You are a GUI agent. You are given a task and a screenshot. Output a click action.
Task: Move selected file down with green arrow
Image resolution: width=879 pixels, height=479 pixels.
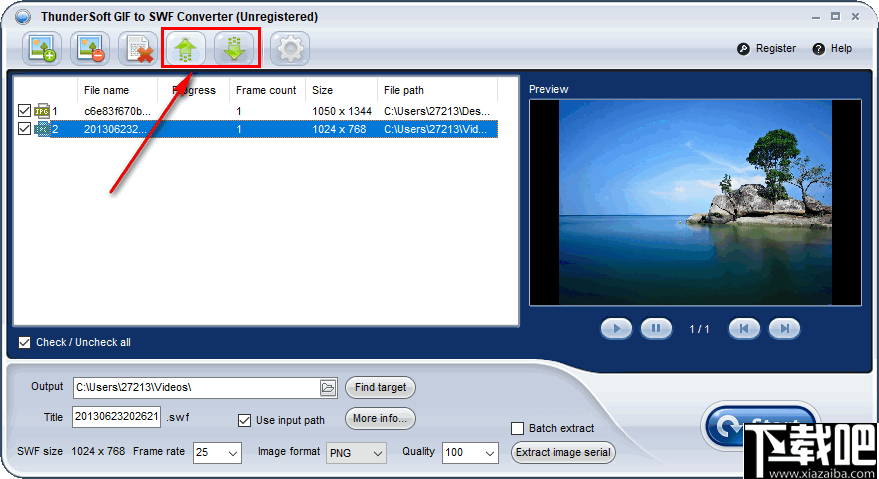(x=234, y=49)
